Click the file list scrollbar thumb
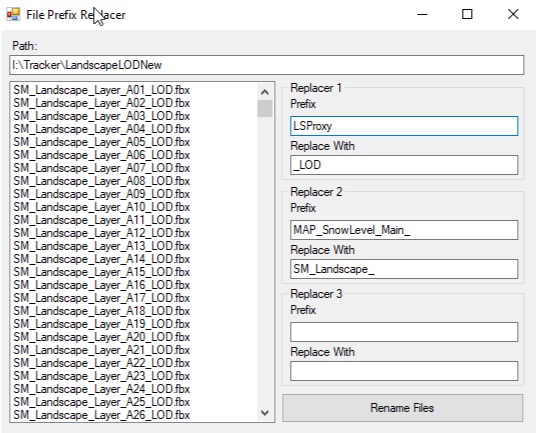536x433 pixels. coord(265,109)
